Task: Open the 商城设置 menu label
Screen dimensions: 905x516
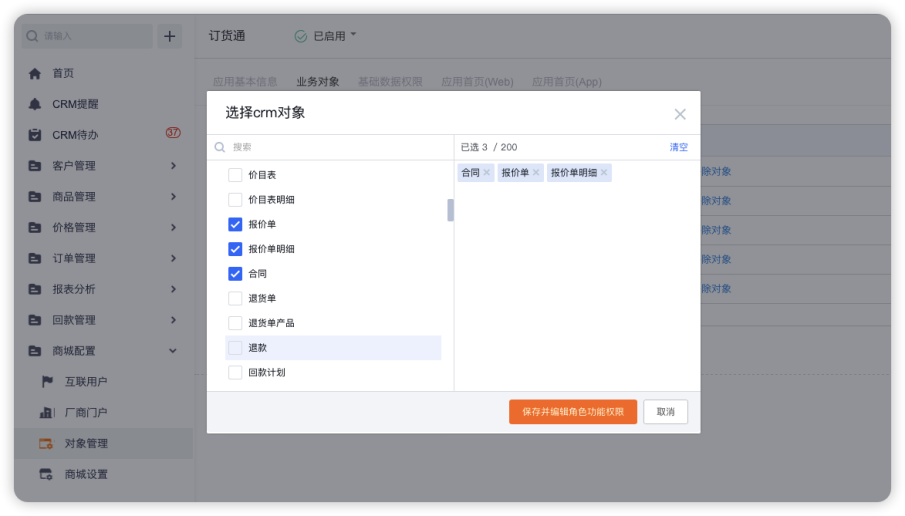Action: pos(86,474)
